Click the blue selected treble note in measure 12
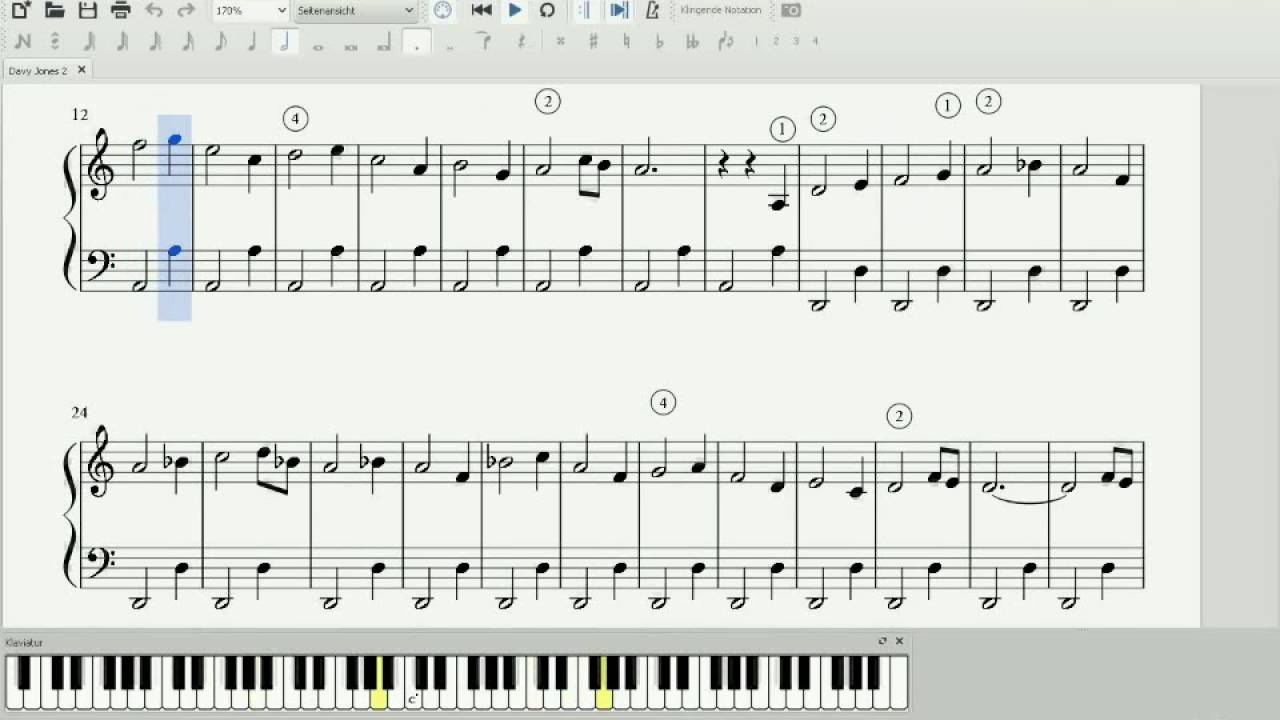This screenshot has width=1280, height=720. (175, 141)
